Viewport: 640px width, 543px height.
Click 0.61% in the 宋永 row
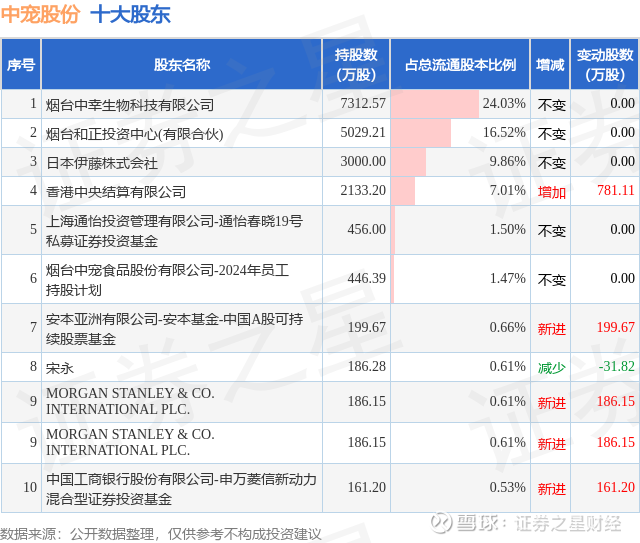507,366
